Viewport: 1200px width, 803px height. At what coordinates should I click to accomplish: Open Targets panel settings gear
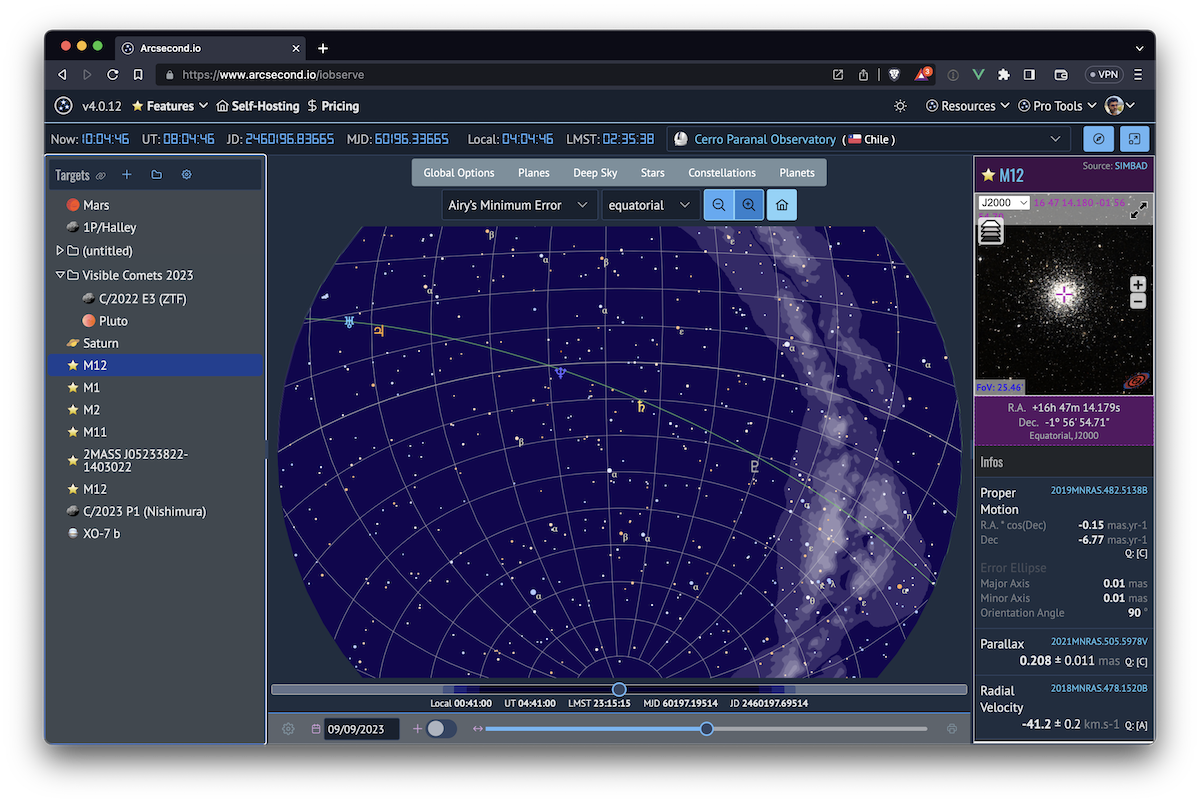coord(186,175)
